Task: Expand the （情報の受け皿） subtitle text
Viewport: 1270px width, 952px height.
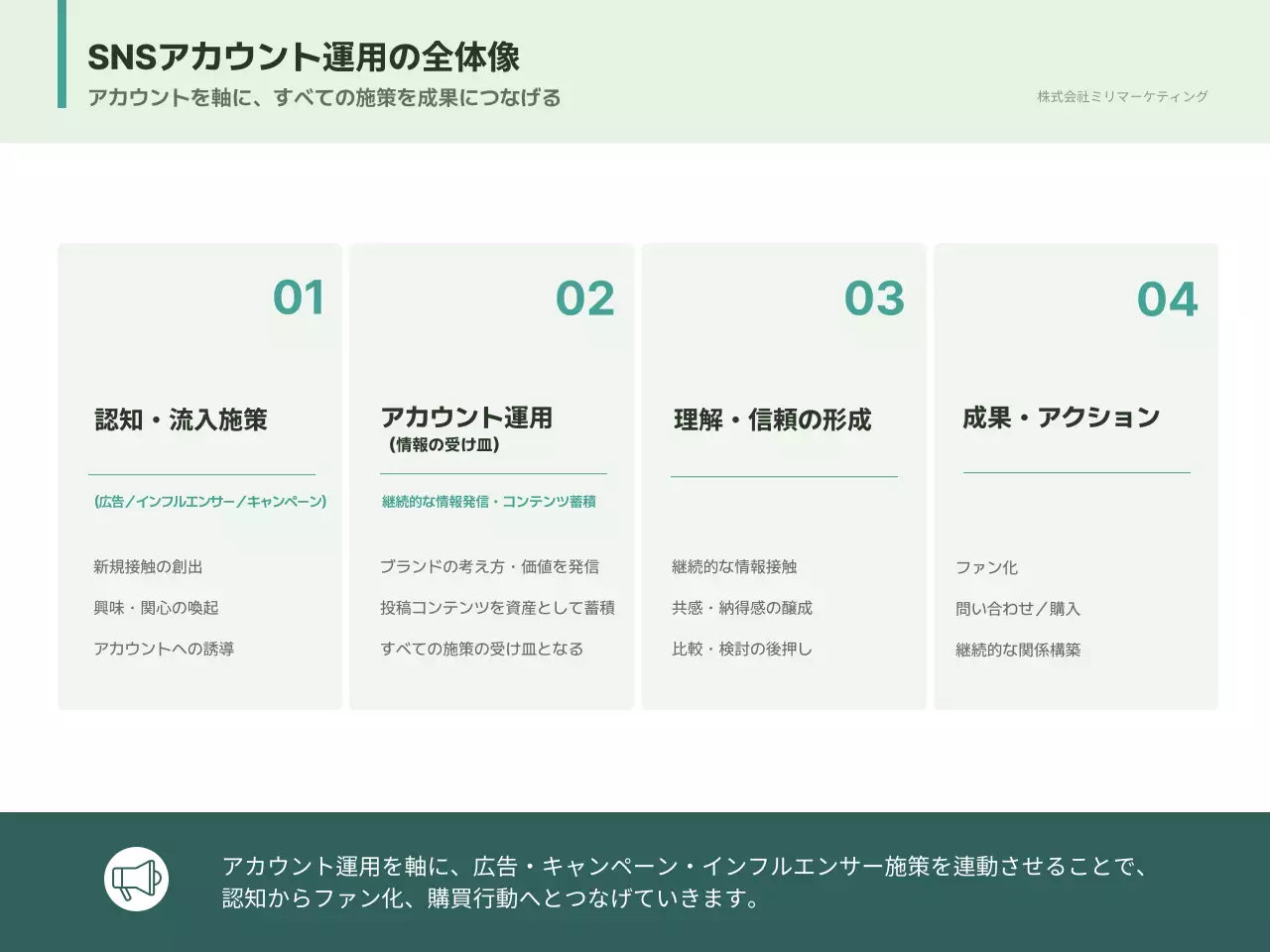Action: tap(446, 445)
